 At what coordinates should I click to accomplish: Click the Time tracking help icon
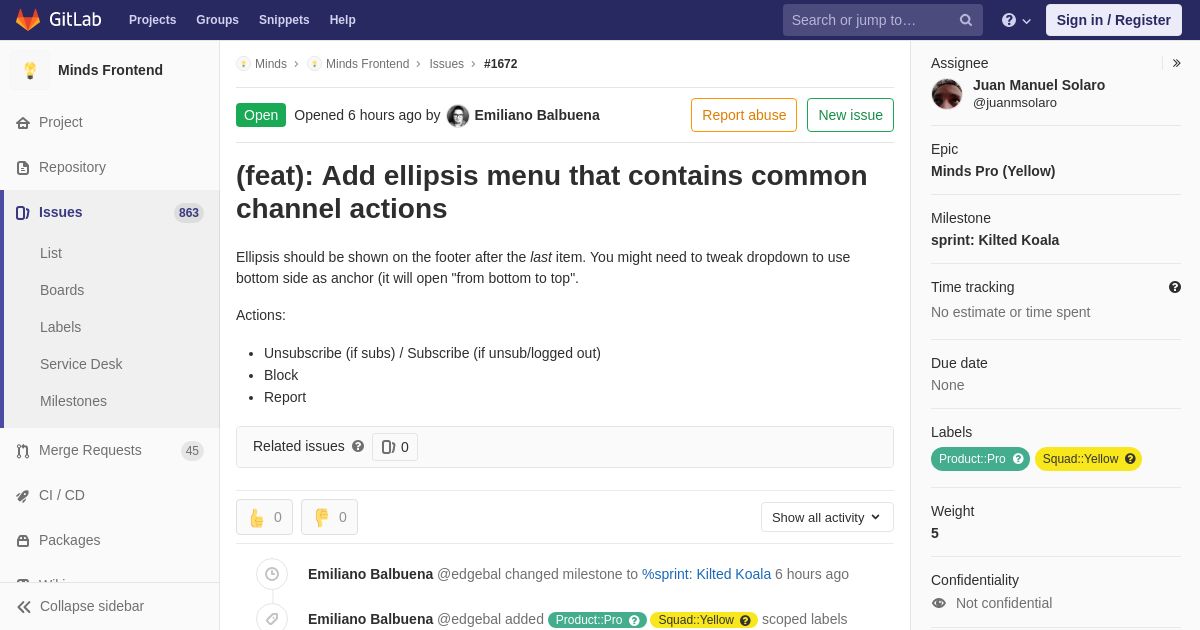click(1175, 287)
